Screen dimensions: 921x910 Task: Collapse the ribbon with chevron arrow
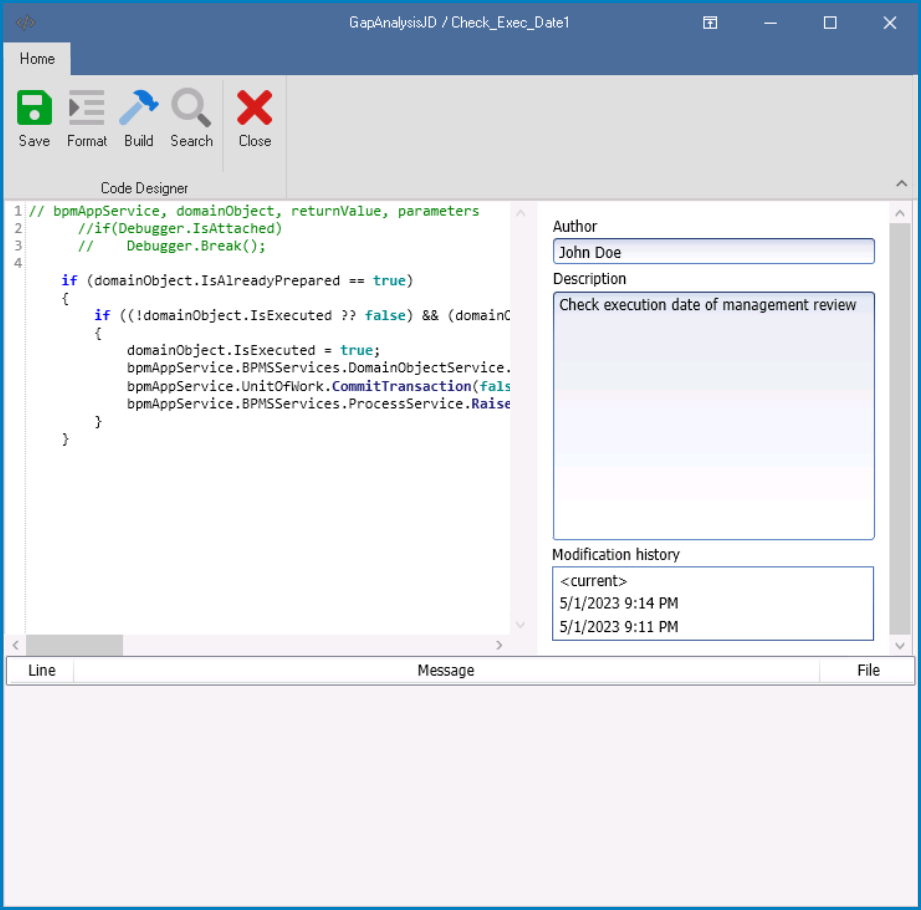pos(901,184)
